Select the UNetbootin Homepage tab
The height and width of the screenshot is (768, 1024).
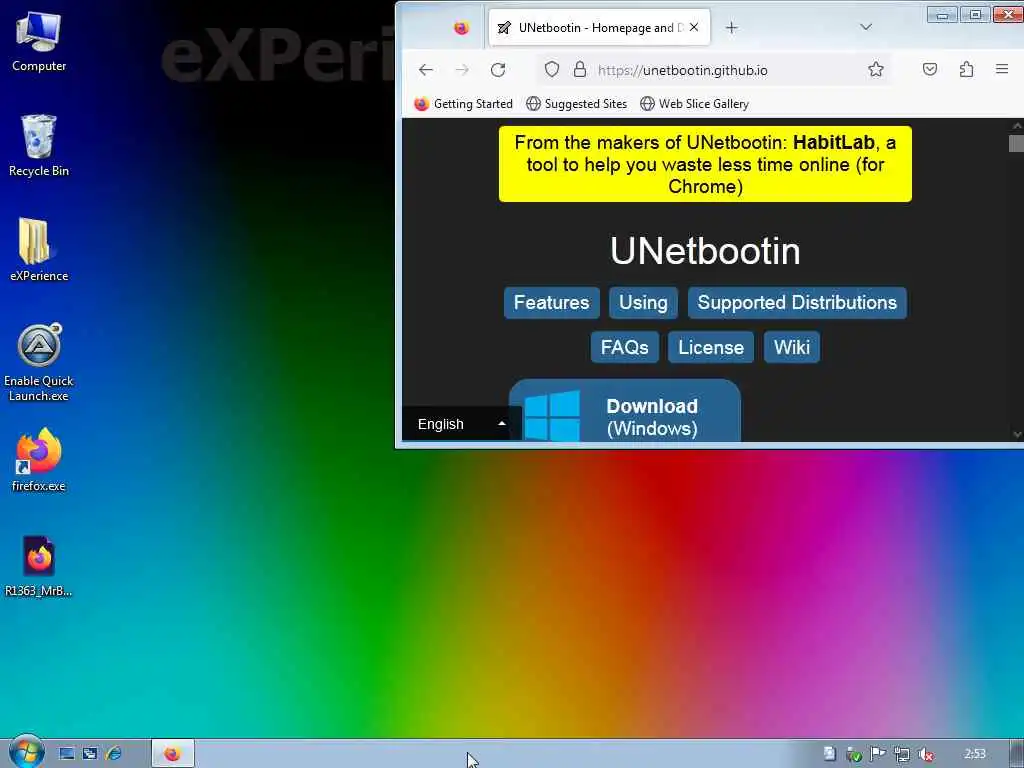(x=599, y=27)
